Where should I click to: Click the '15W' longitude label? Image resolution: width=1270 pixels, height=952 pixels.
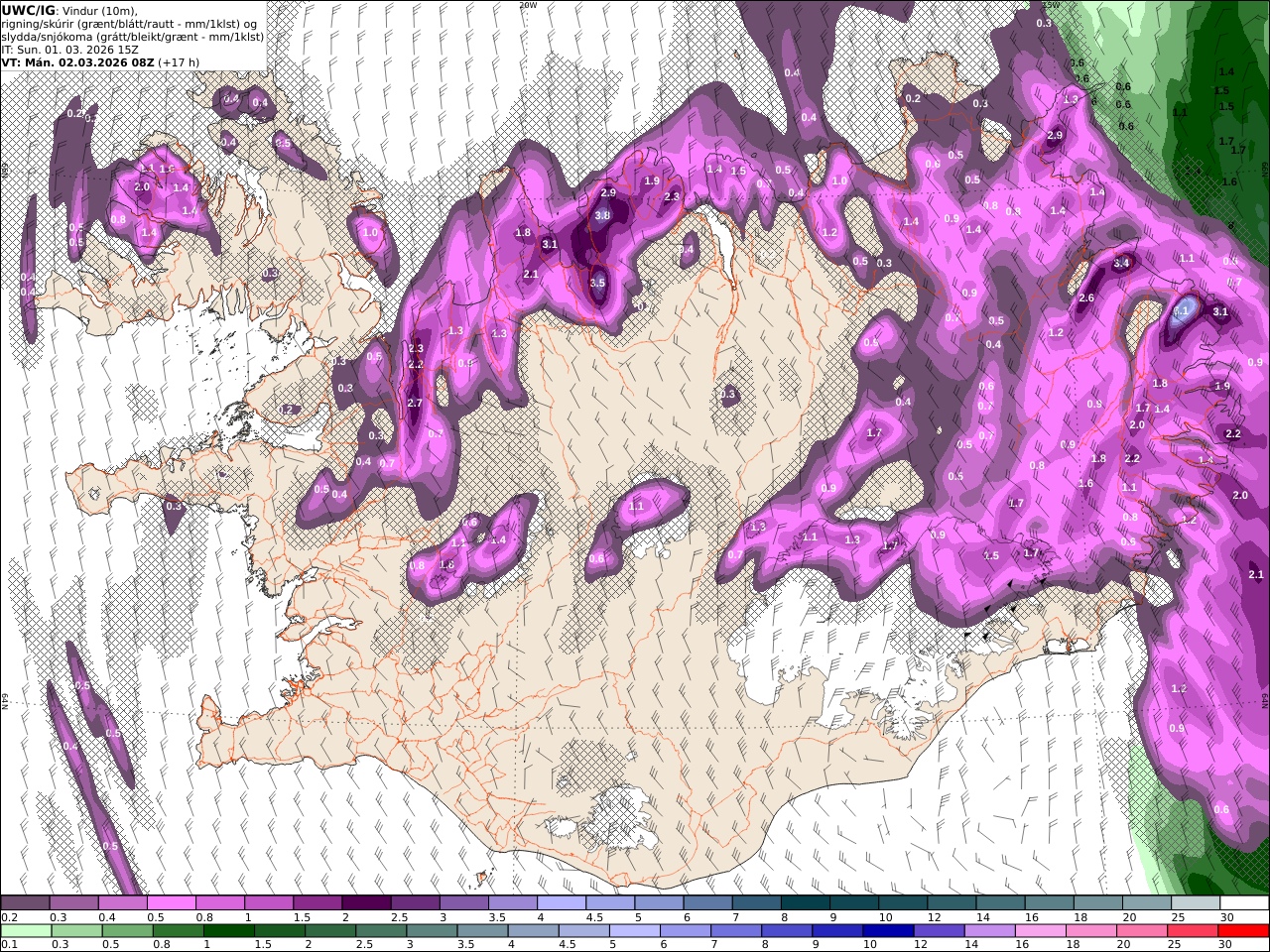(x=1052, y=5)
